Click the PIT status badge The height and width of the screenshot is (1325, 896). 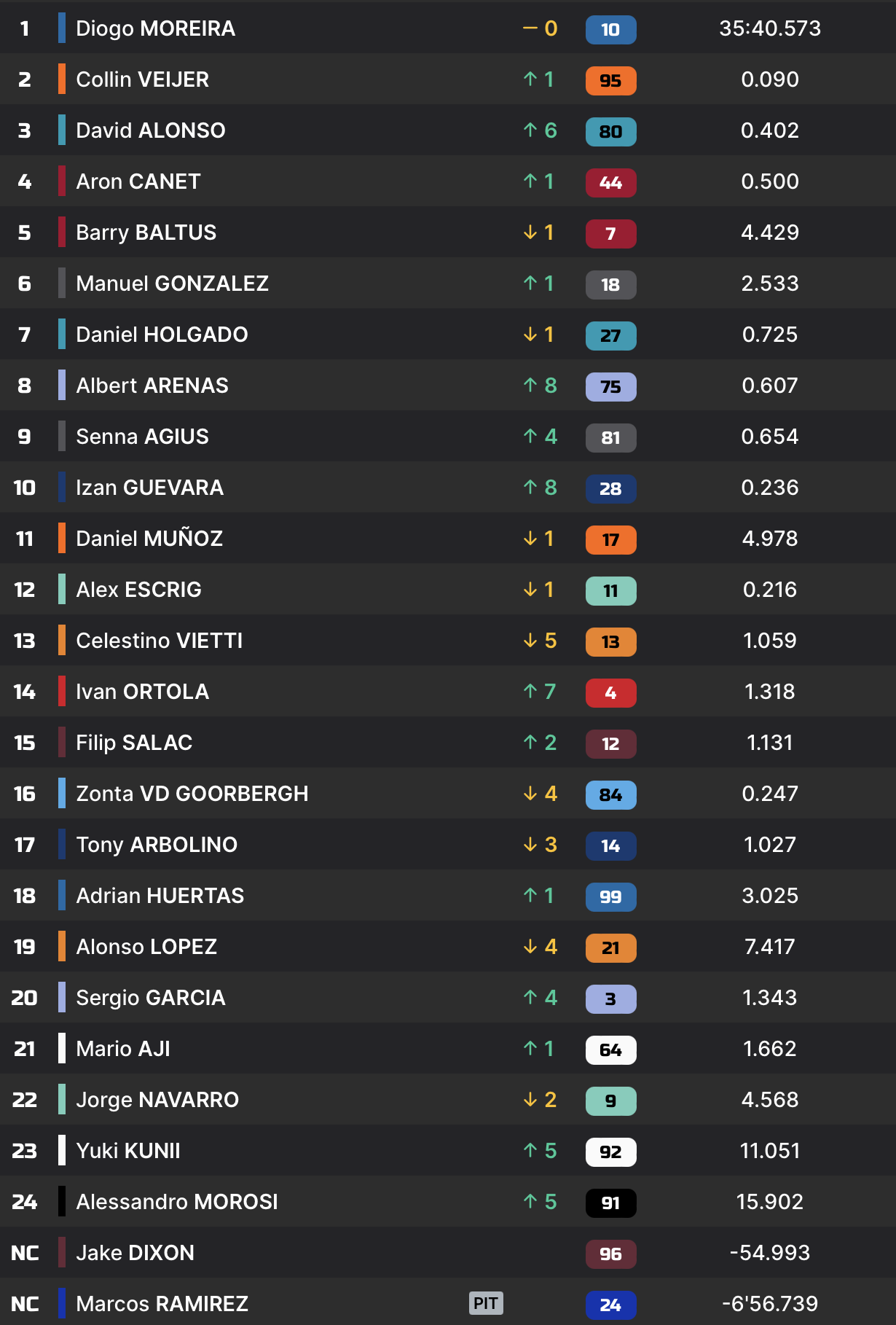[x=486, y=1303]
